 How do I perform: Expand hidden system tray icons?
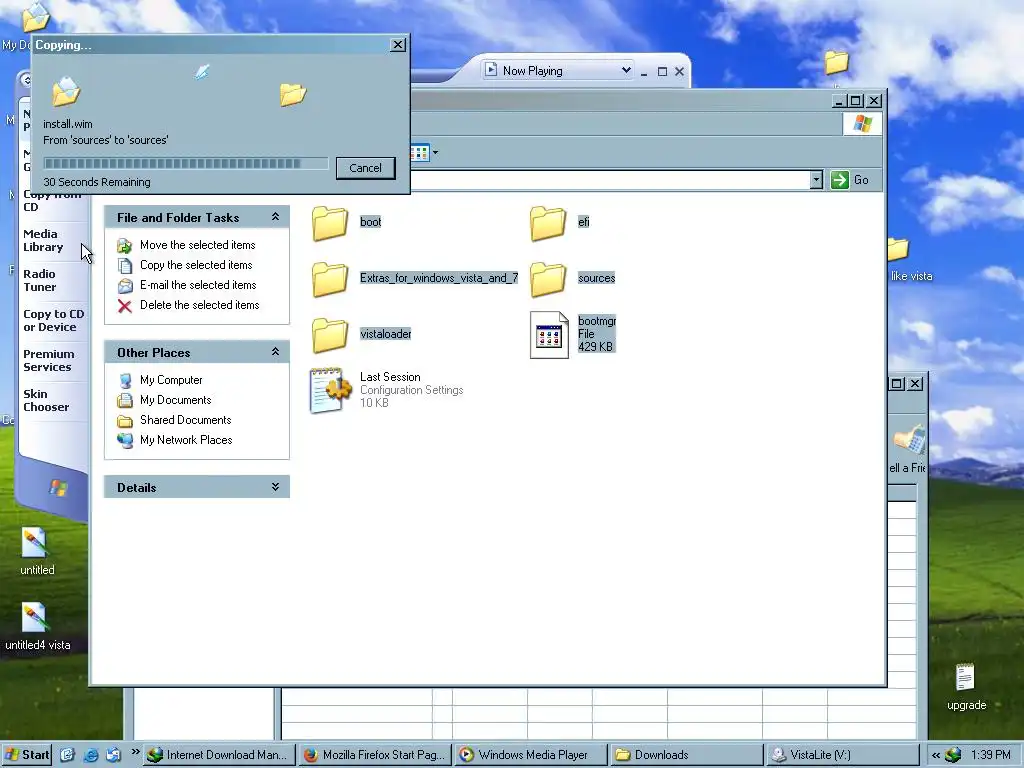[x=935, y=755]
